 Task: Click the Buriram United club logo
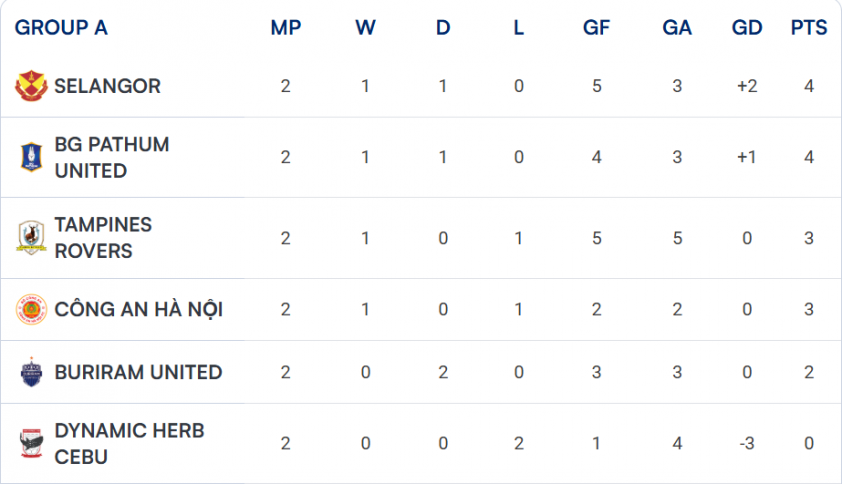31,372
